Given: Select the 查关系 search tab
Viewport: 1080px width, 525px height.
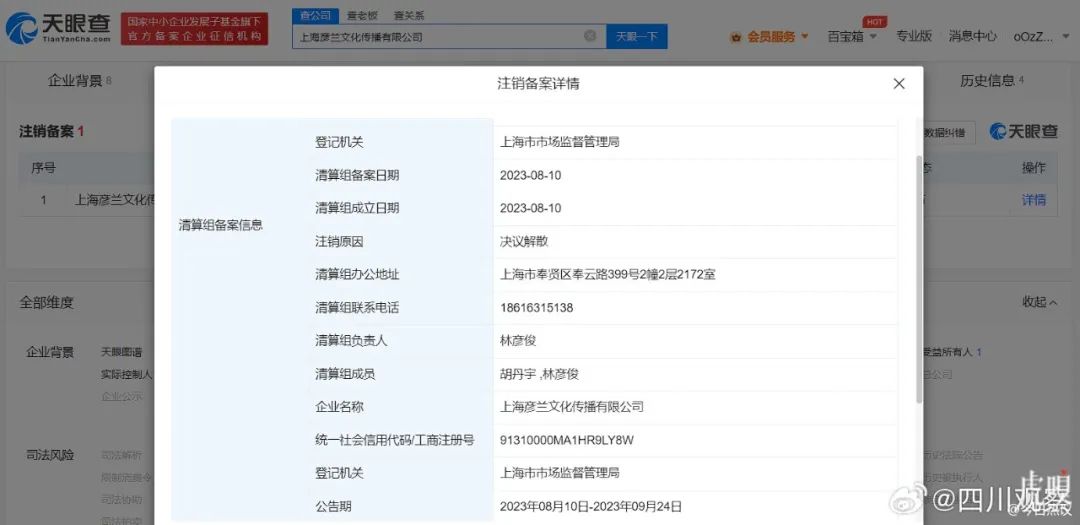Looking at the screenshot, I should pyautogui.click(x=408, y=15).
